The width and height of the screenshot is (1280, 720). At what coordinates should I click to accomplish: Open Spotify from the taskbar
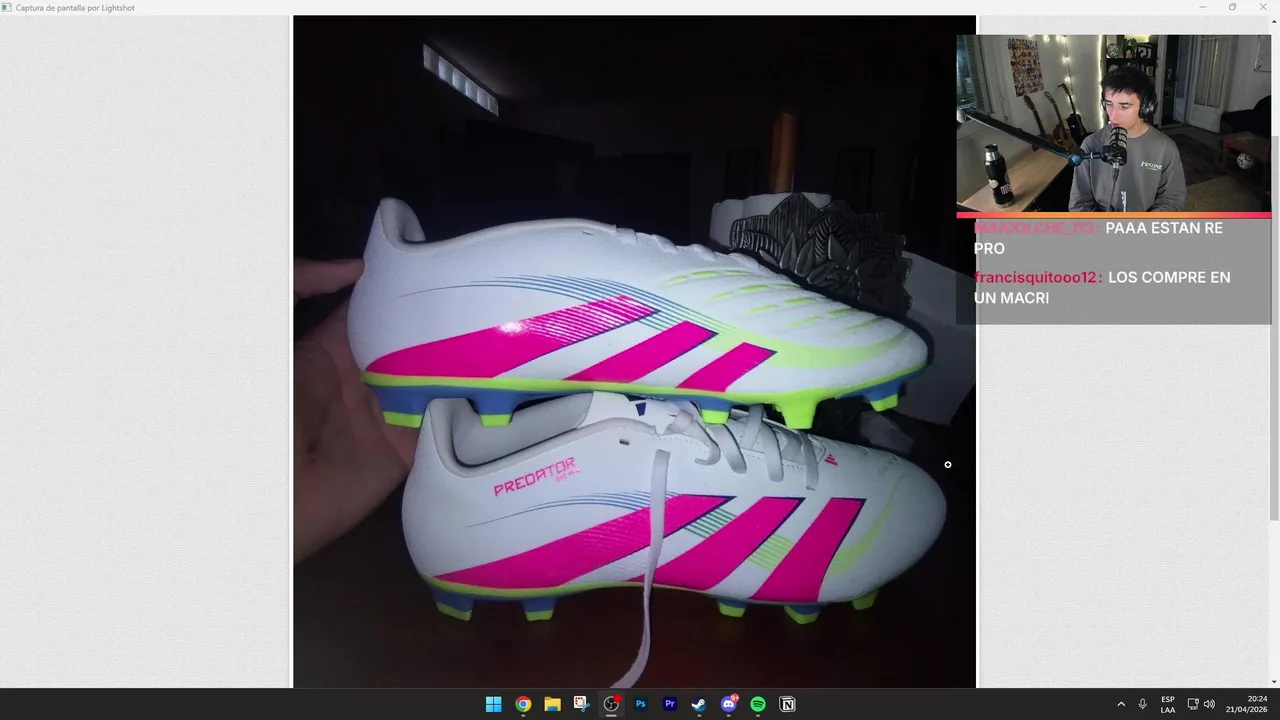coord(758,704)
